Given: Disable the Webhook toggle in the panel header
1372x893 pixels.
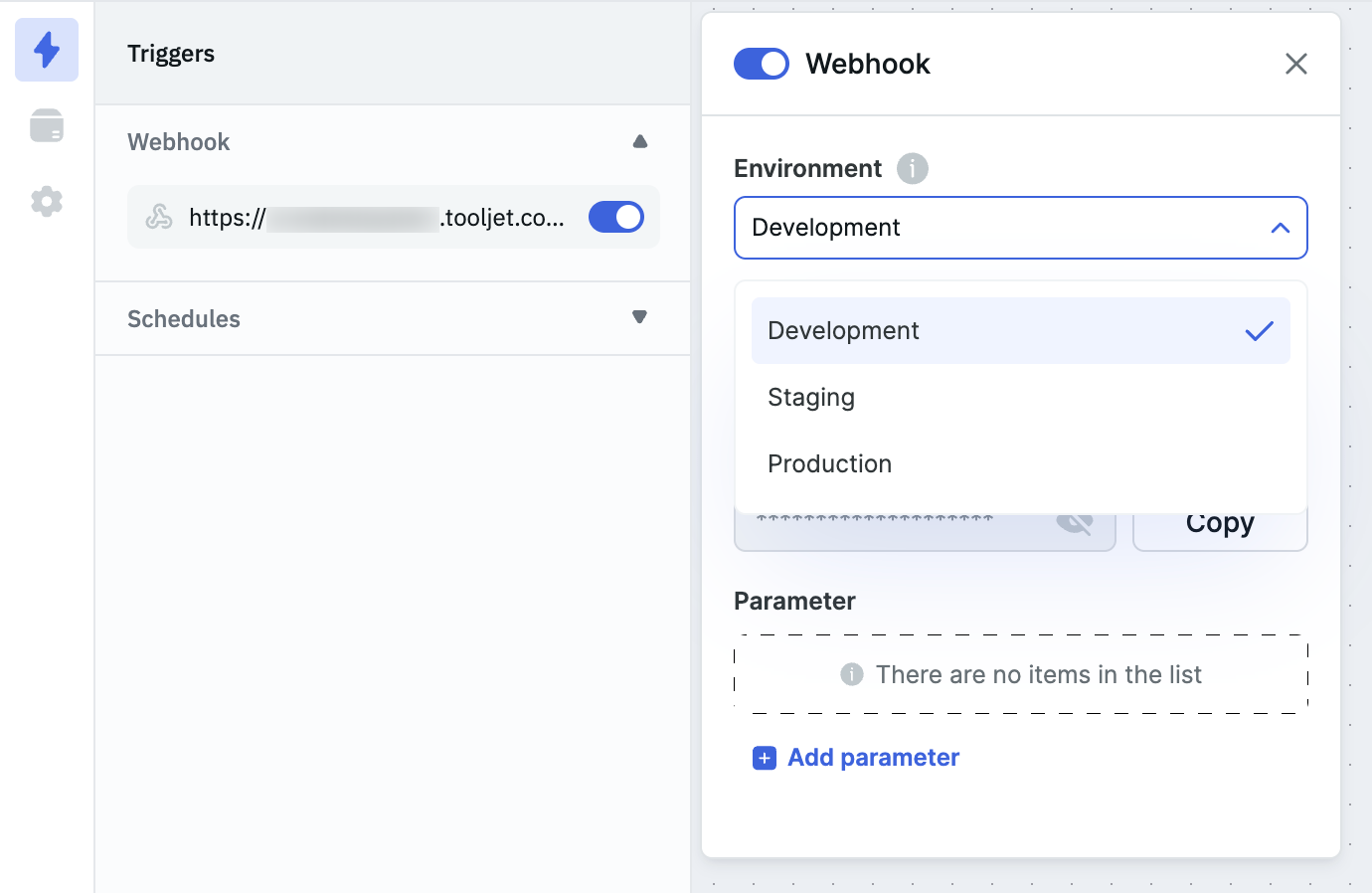Looking at the screenshot, I should coord(761,63).
